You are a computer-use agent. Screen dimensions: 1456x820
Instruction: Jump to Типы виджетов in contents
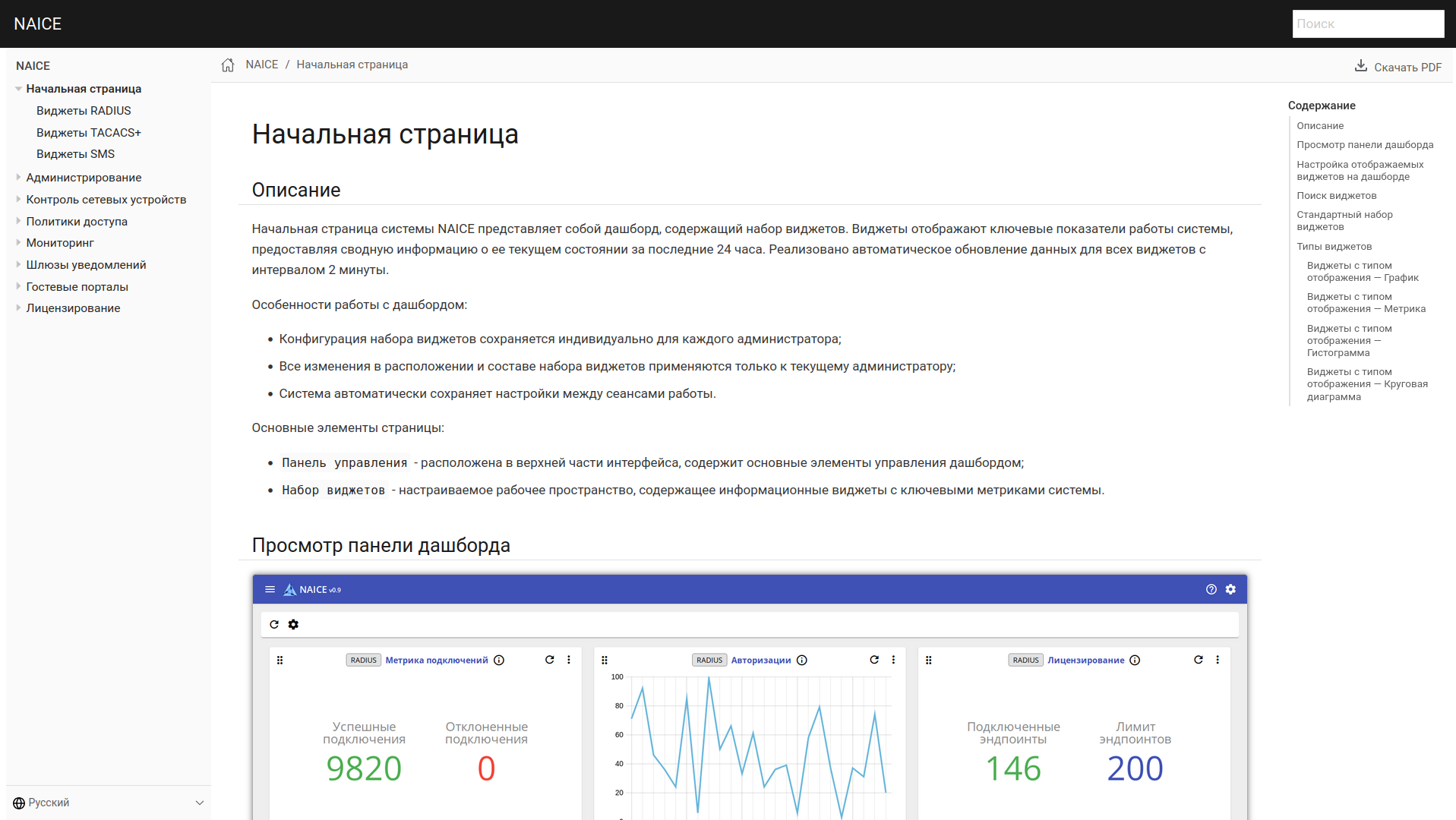(x=1334, y=247)
